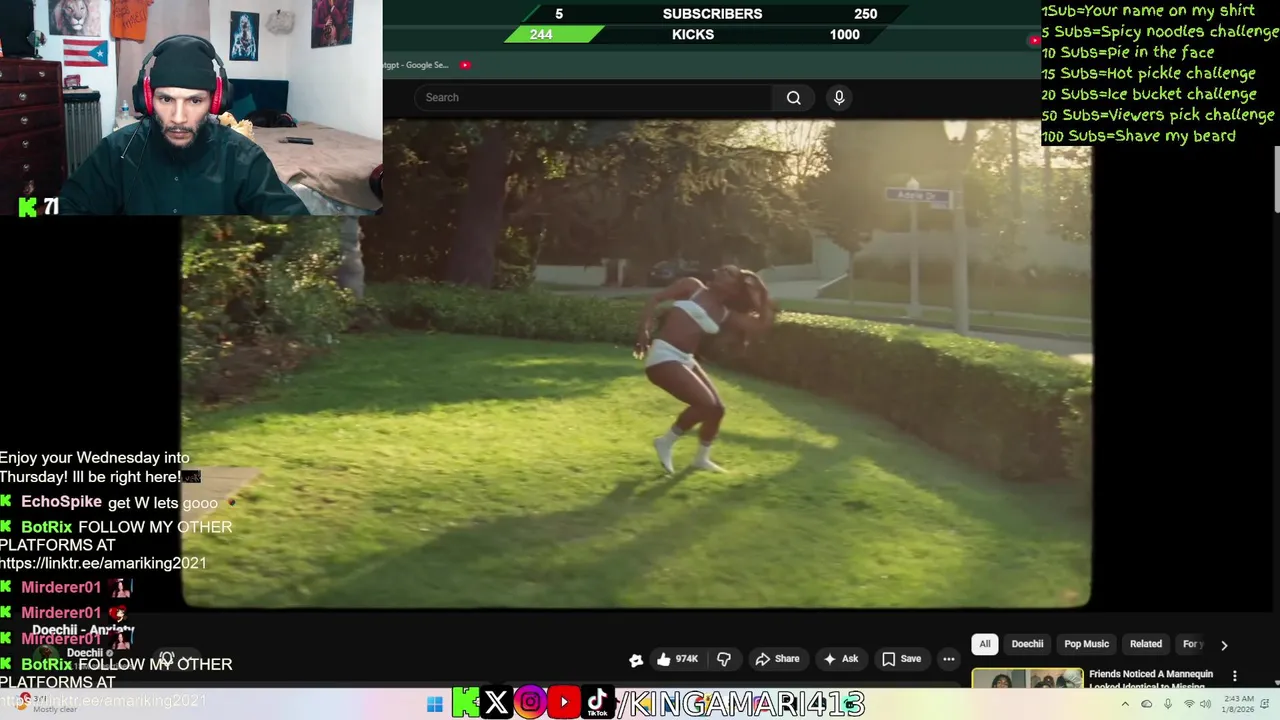Viewport: 1280px width, 720px height.
Task: Switch to the tgpt Google Search tab
Action: click(x=416, y=65)
